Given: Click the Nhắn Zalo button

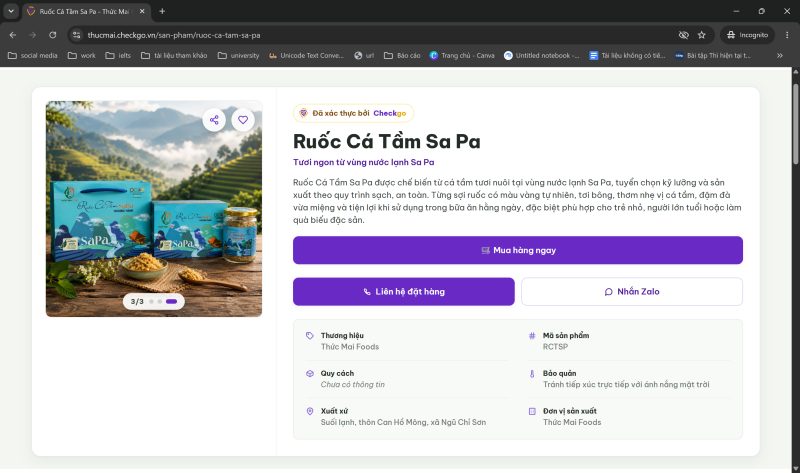Looking at the screenshot, I should tap(632, 291).
